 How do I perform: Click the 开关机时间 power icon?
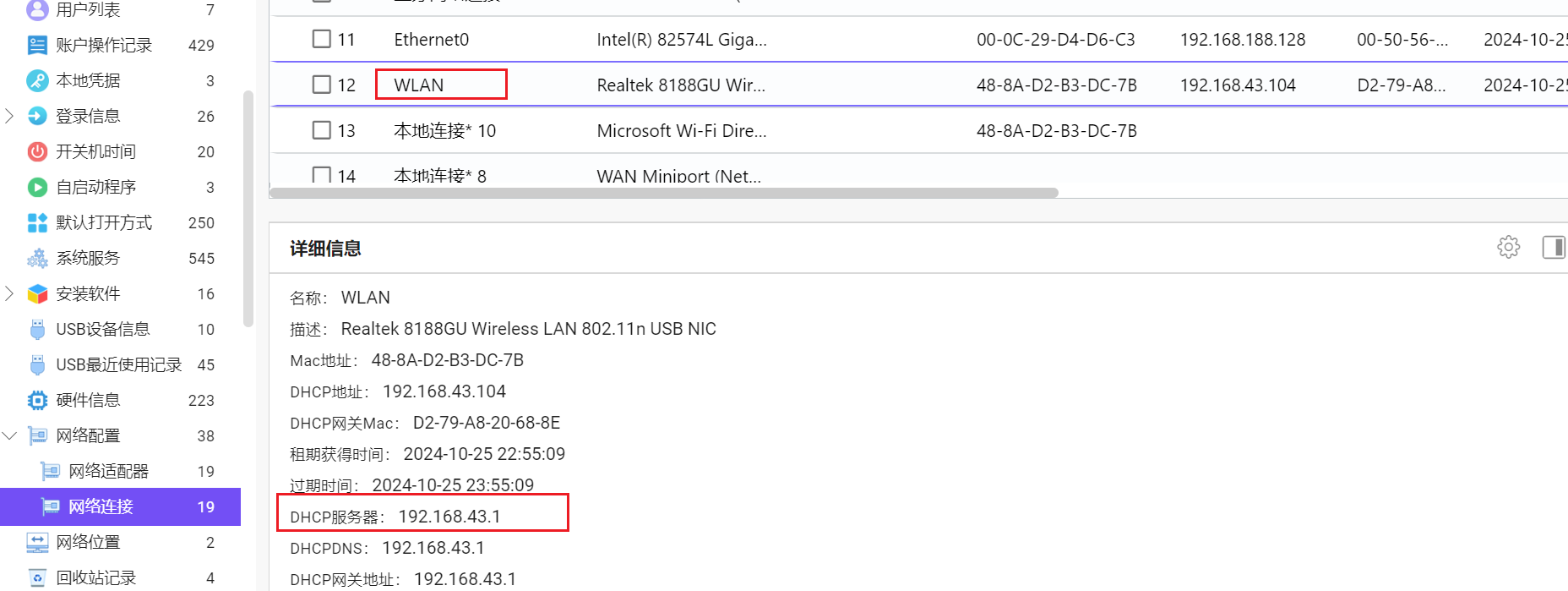(x=37, y=151)
